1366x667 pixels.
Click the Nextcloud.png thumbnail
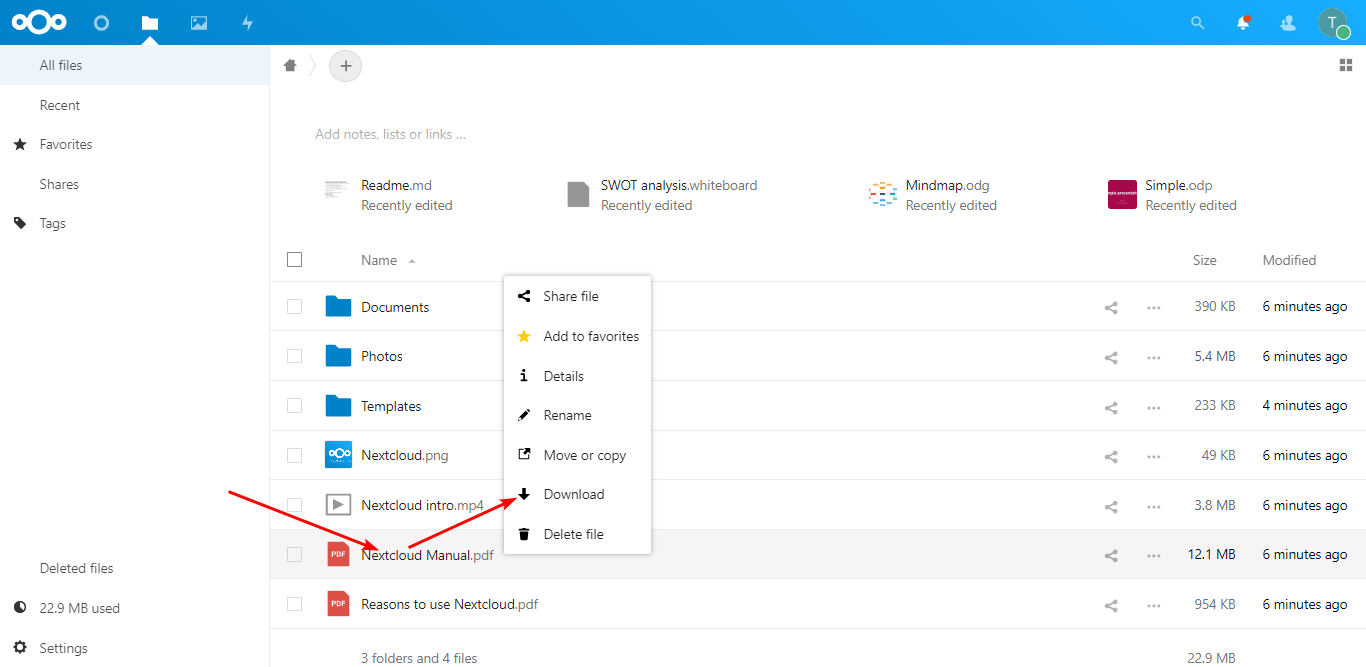(x=339, y=455)
